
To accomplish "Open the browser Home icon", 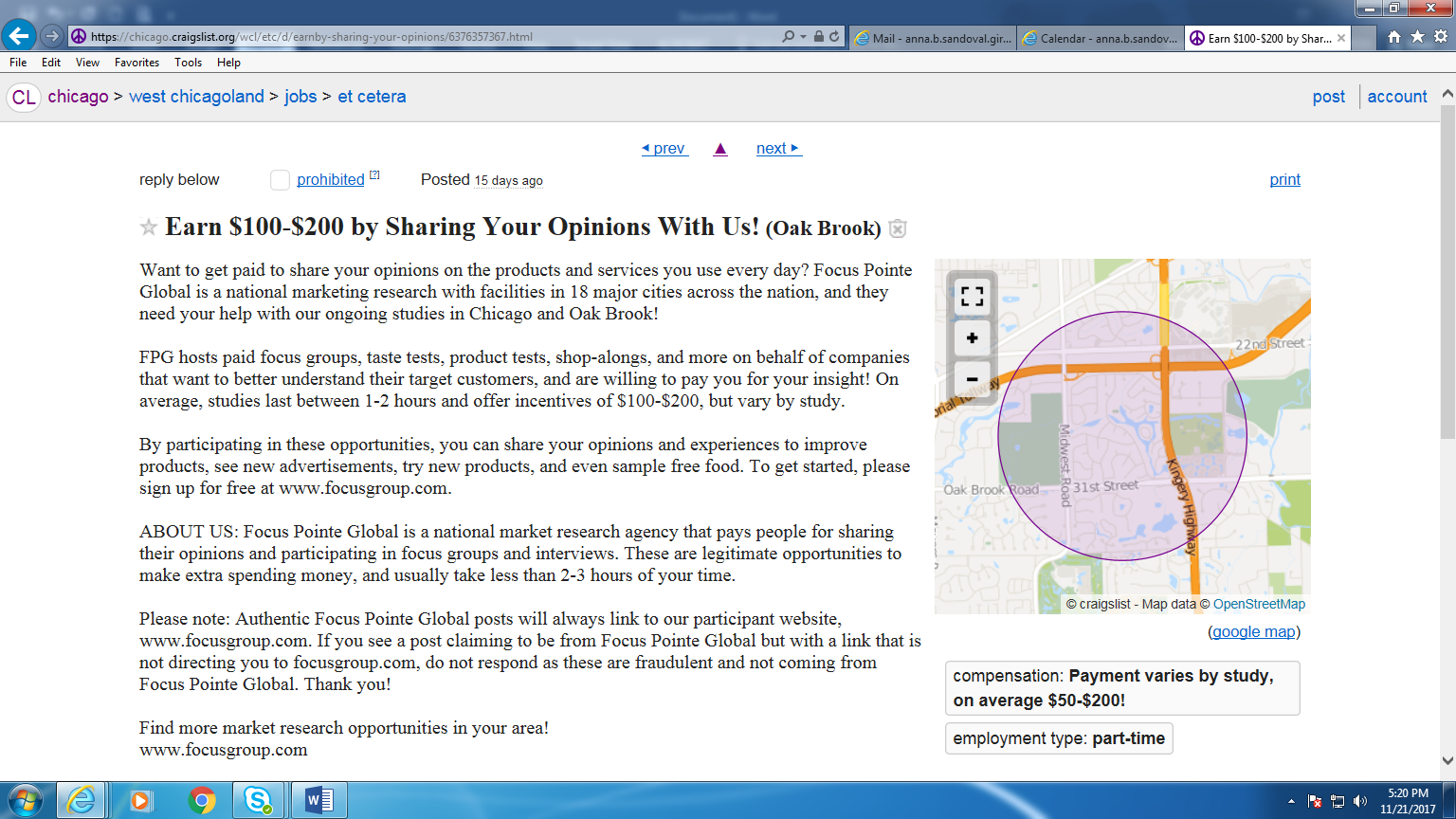I will (x=1394, y=37).
